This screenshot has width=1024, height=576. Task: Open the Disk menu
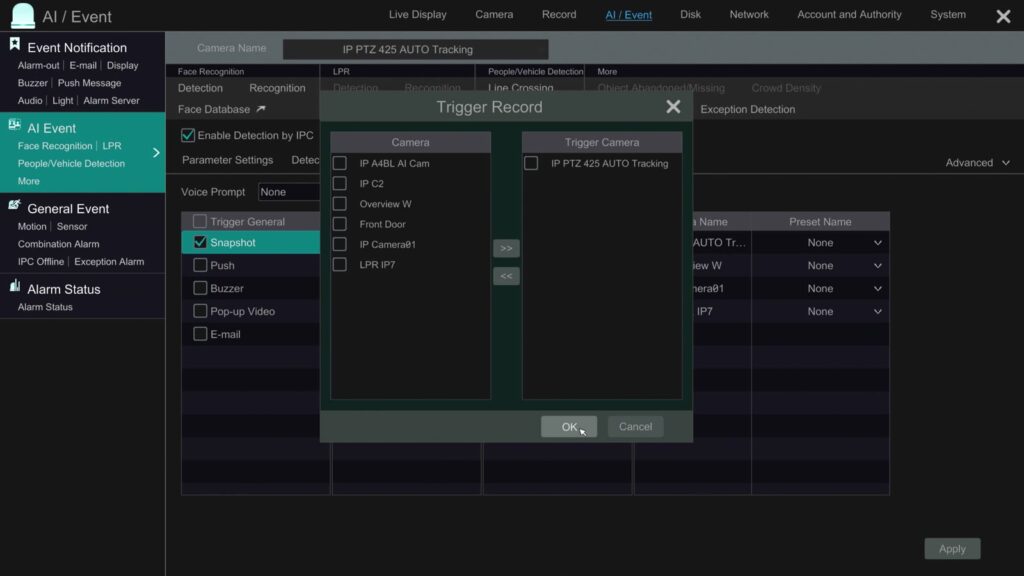point(690,14)
